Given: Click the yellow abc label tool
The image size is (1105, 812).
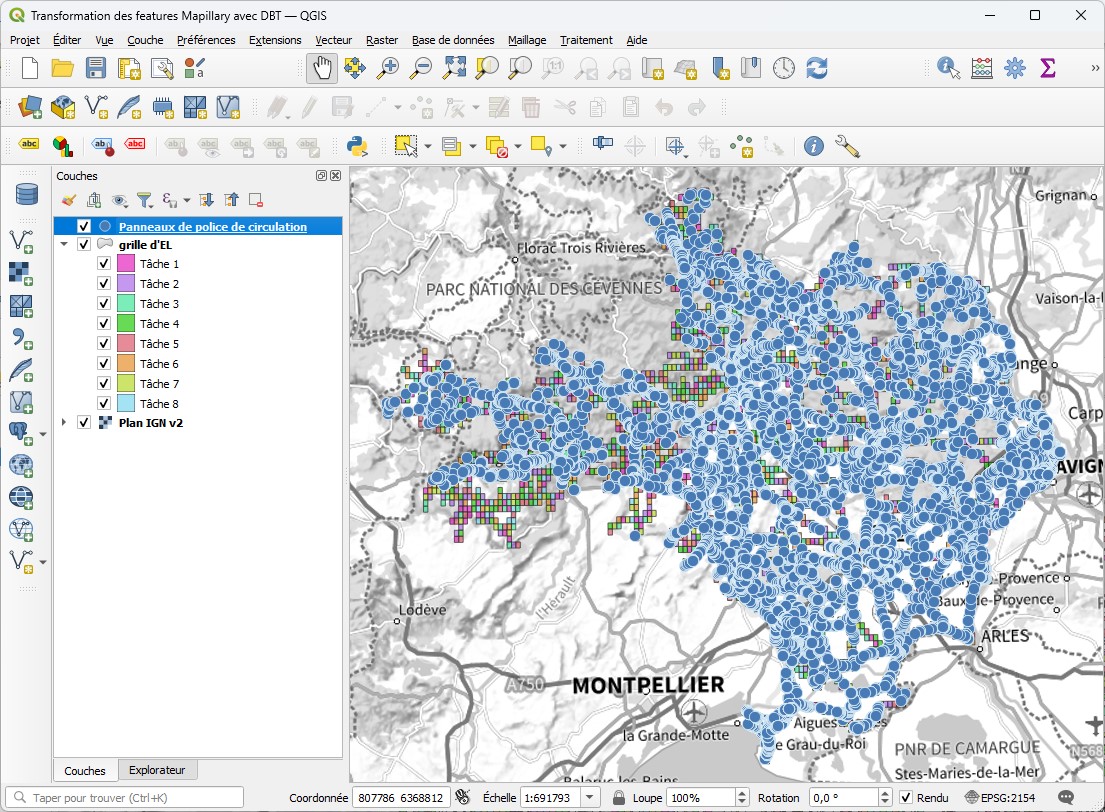Looking at the screenshot, I should point(29,144).
